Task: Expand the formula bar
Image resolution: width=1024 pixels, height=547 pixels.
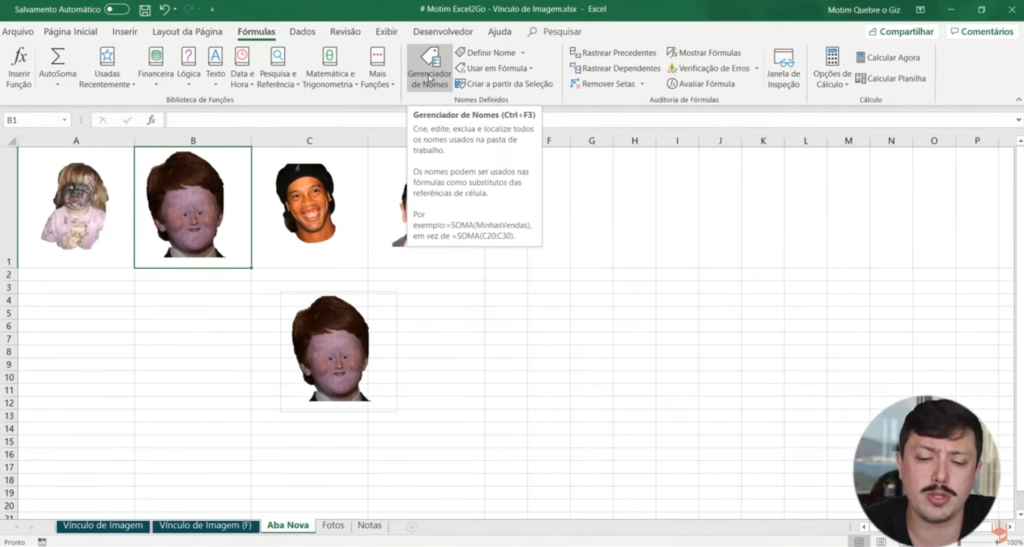Action: [1018, 120]
